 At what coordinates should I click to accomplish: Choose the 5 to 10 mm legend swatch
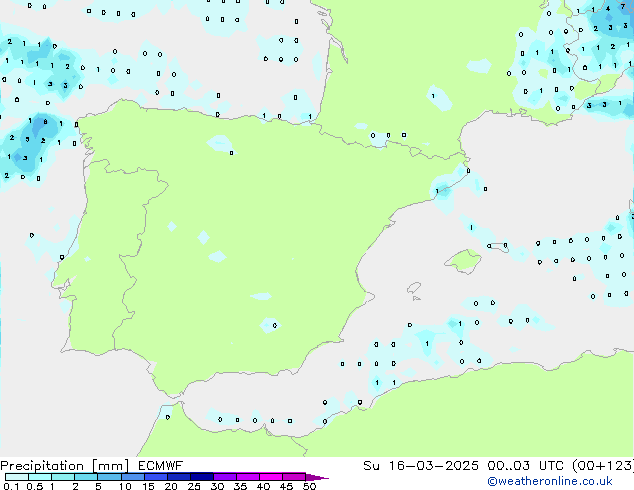click(x=109, y=477)
